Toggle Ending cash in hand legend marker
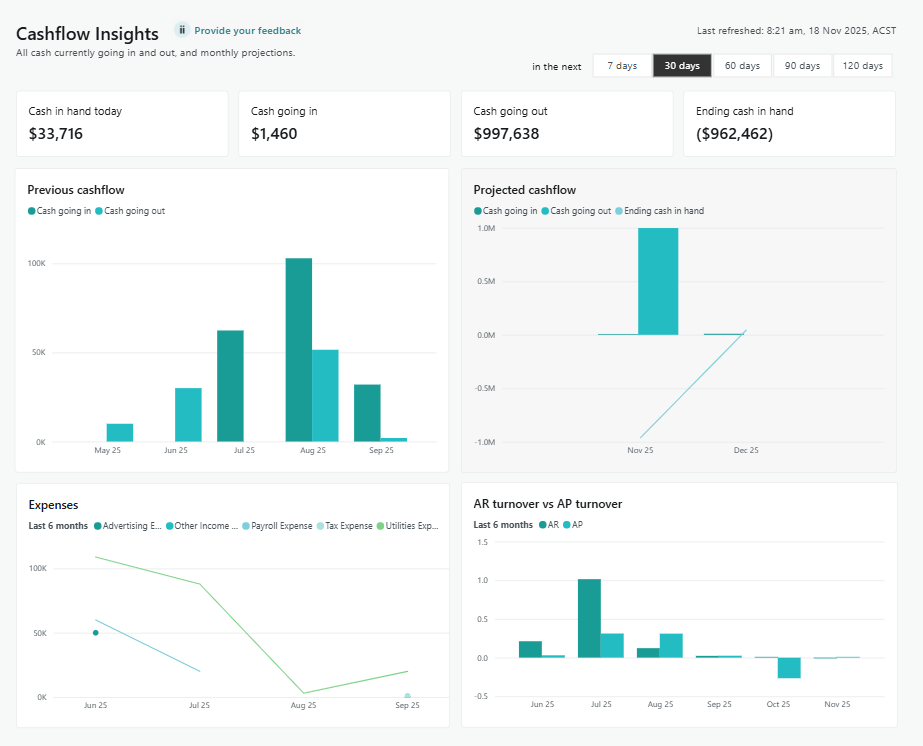The width and height of the screenshot is (923, 746). (663, 211)
